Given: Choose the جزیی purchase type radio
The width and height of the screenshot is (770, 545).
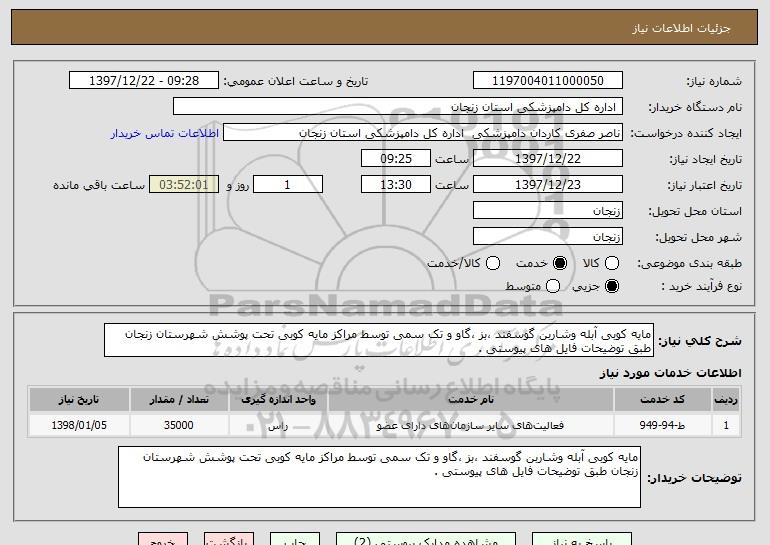Looking at the screenshot, I should [x=611, y=286].
